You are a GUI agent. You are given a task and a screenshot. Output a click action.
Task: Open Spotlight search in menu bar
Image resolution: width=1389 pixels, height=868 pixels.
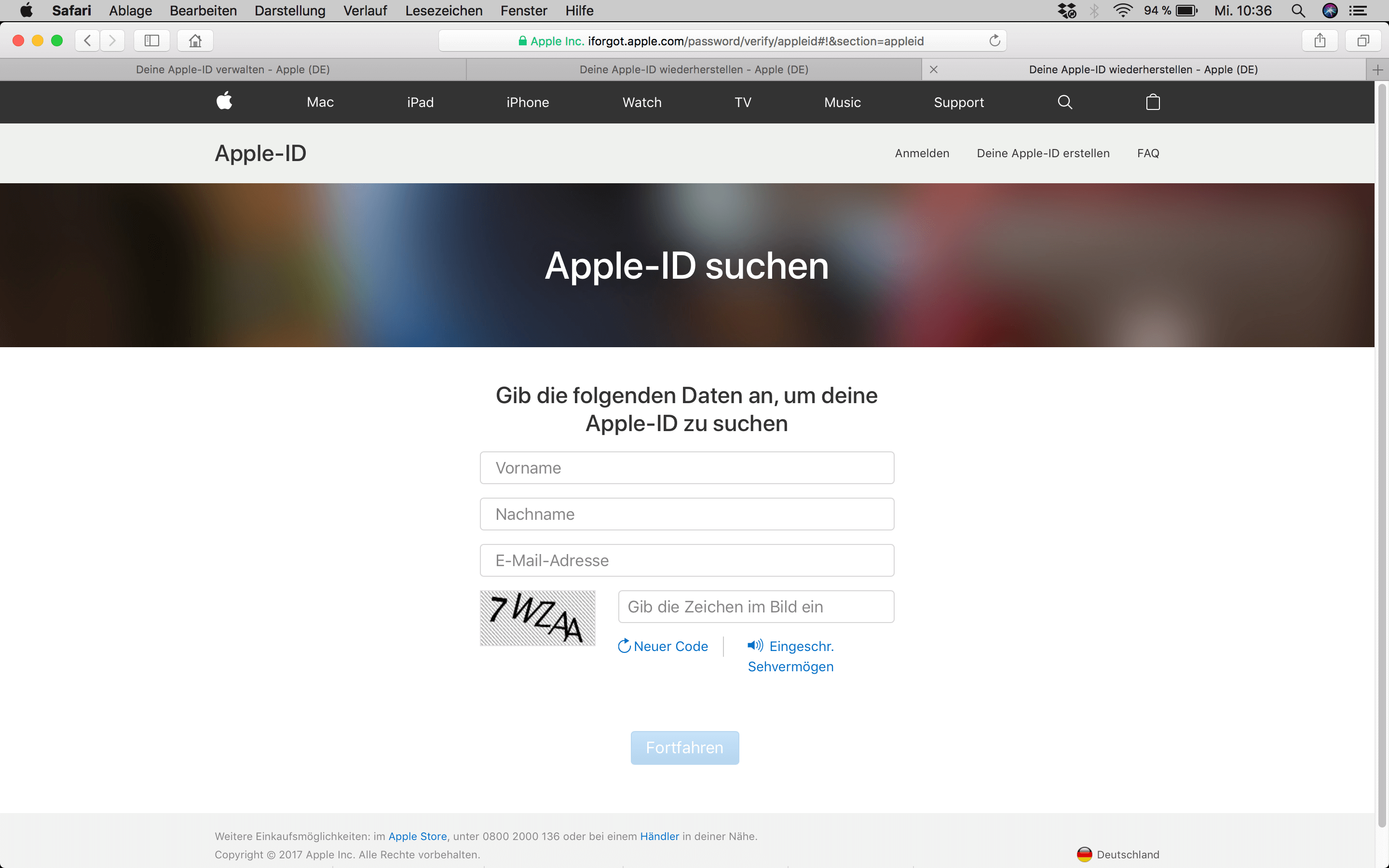point(1298,10)
